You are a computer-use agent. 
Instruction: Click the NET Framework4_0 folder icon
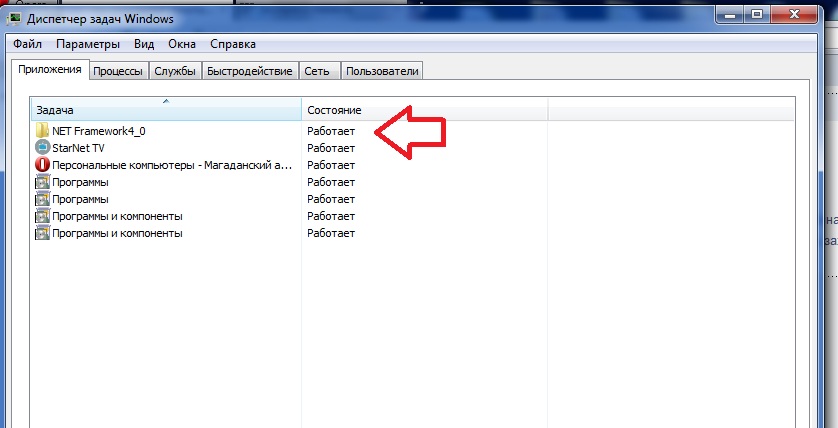coord(42,131)
